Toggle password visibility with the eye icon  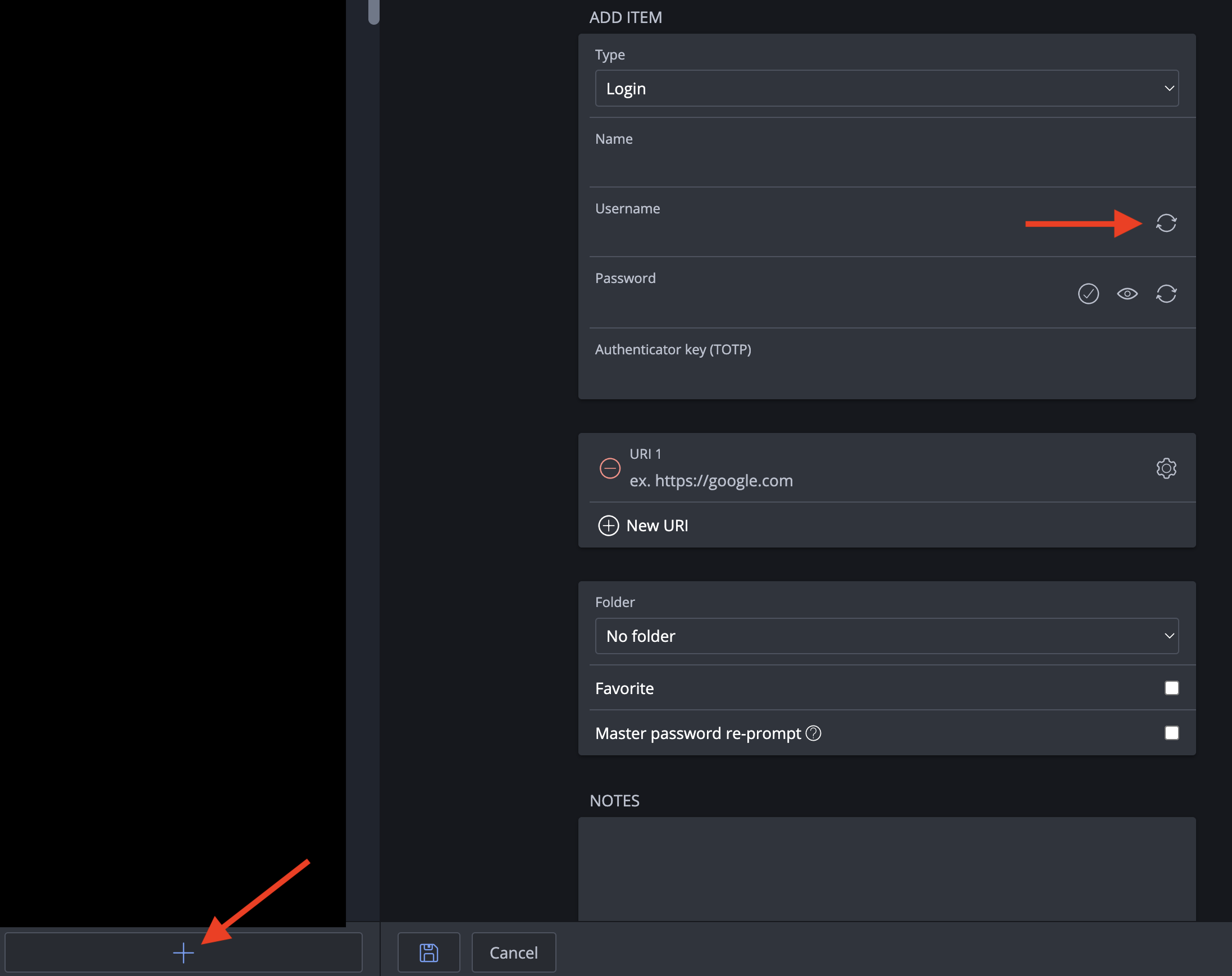coord(1127,293)
